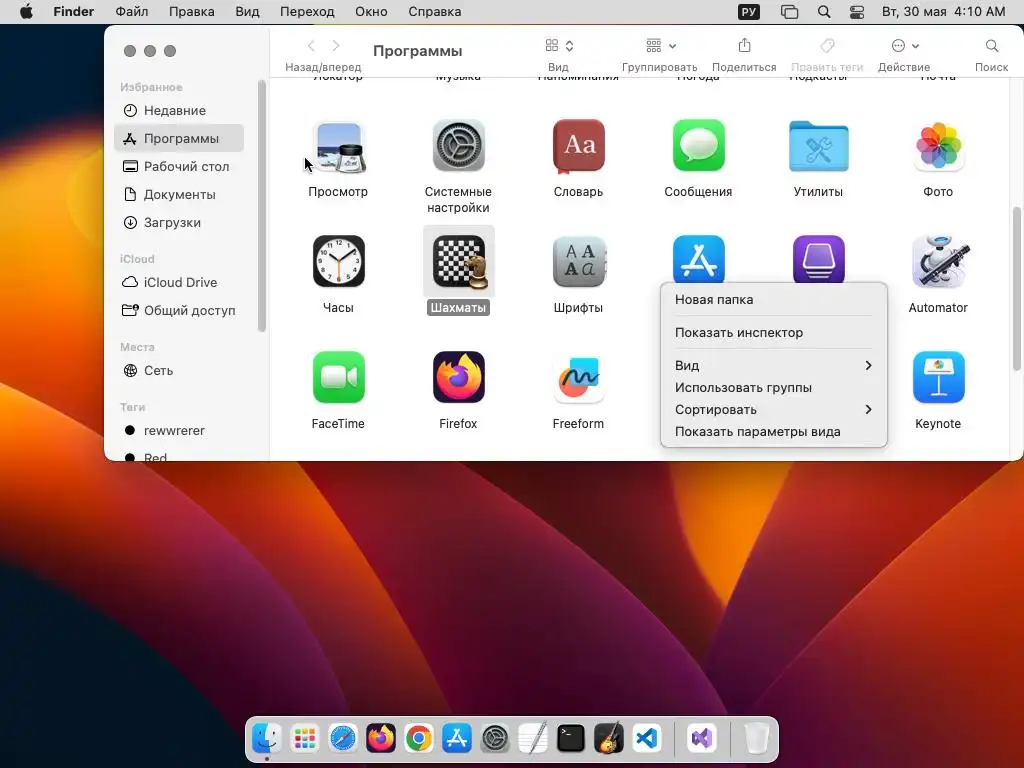This screenshot has height=768, width=1024.
Task: Open the Keynote app icon
Action: (938, 377)
